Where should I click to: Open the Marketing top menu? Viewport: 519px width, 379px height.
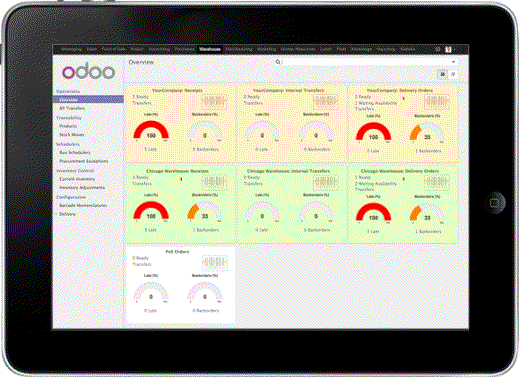266,50
